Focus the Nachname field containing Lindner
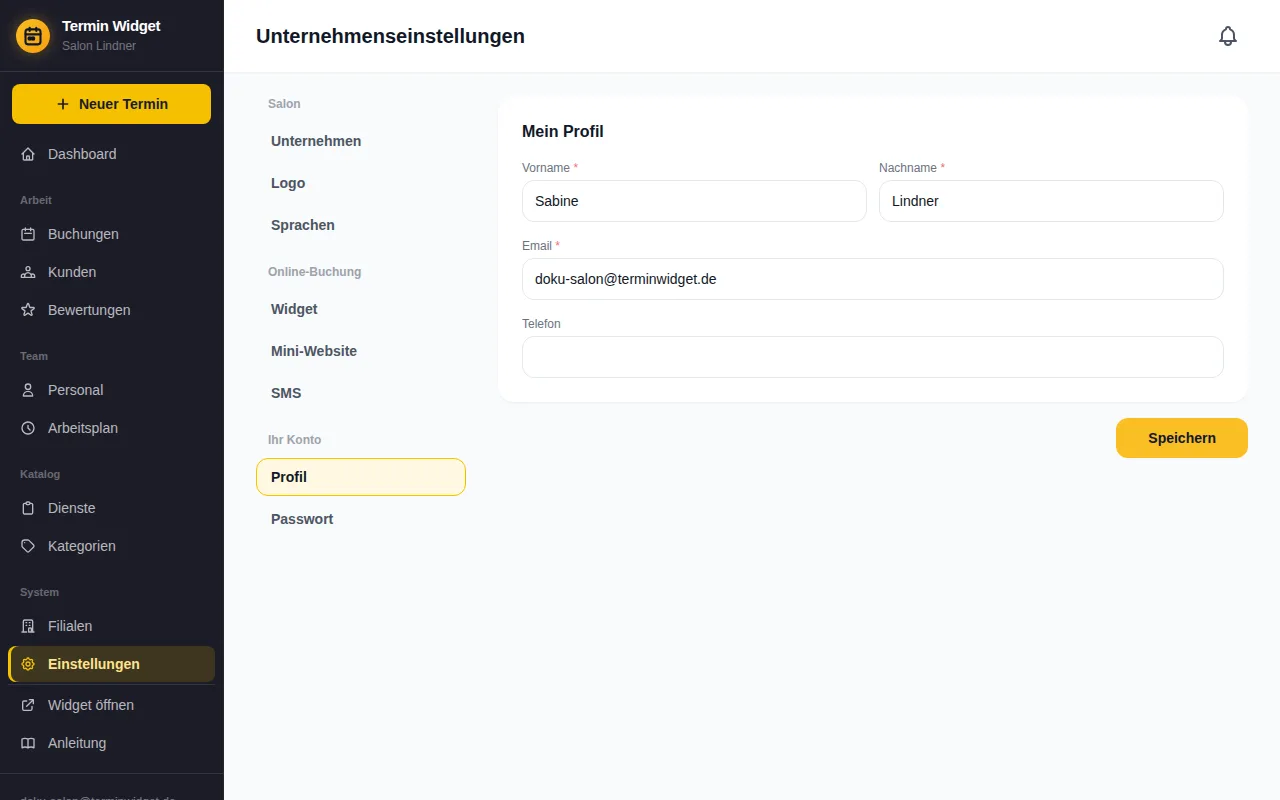Image resolution: width=1280 pixels, height=800 pixels. [1051, 201]
